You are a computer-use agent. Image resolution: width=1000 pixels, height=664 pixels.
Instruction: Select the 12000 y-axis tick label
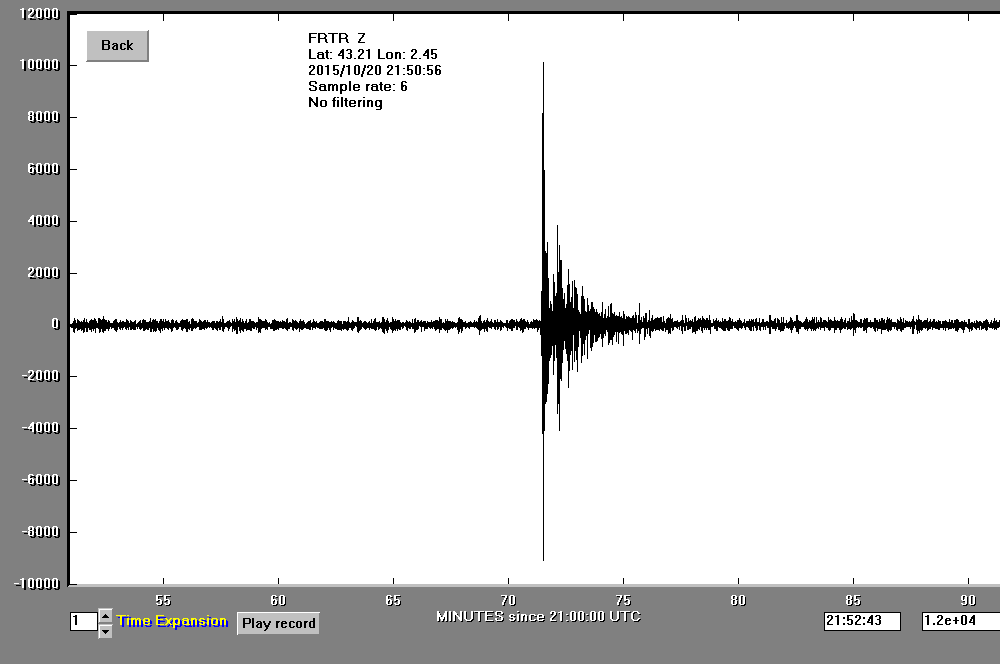click(40, 13)
